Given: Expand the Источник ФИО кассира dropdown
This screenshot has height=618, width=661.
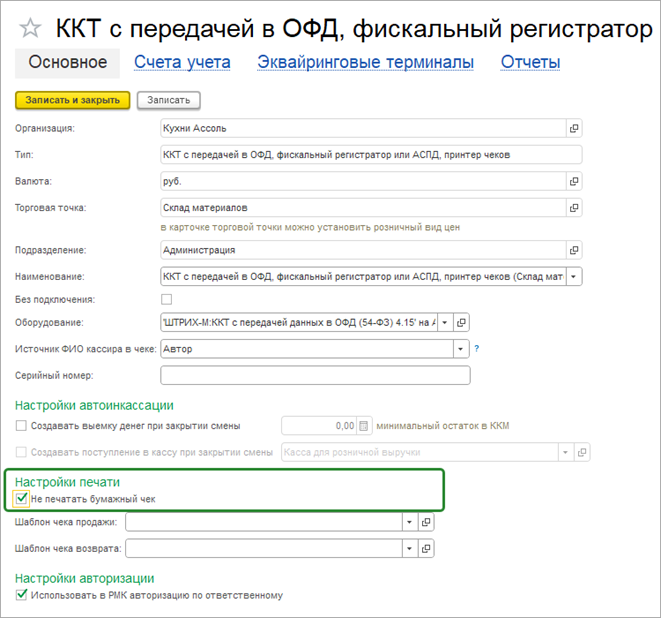Looking at the screenshot, I should pyautogui.click(x=461, y=349).
